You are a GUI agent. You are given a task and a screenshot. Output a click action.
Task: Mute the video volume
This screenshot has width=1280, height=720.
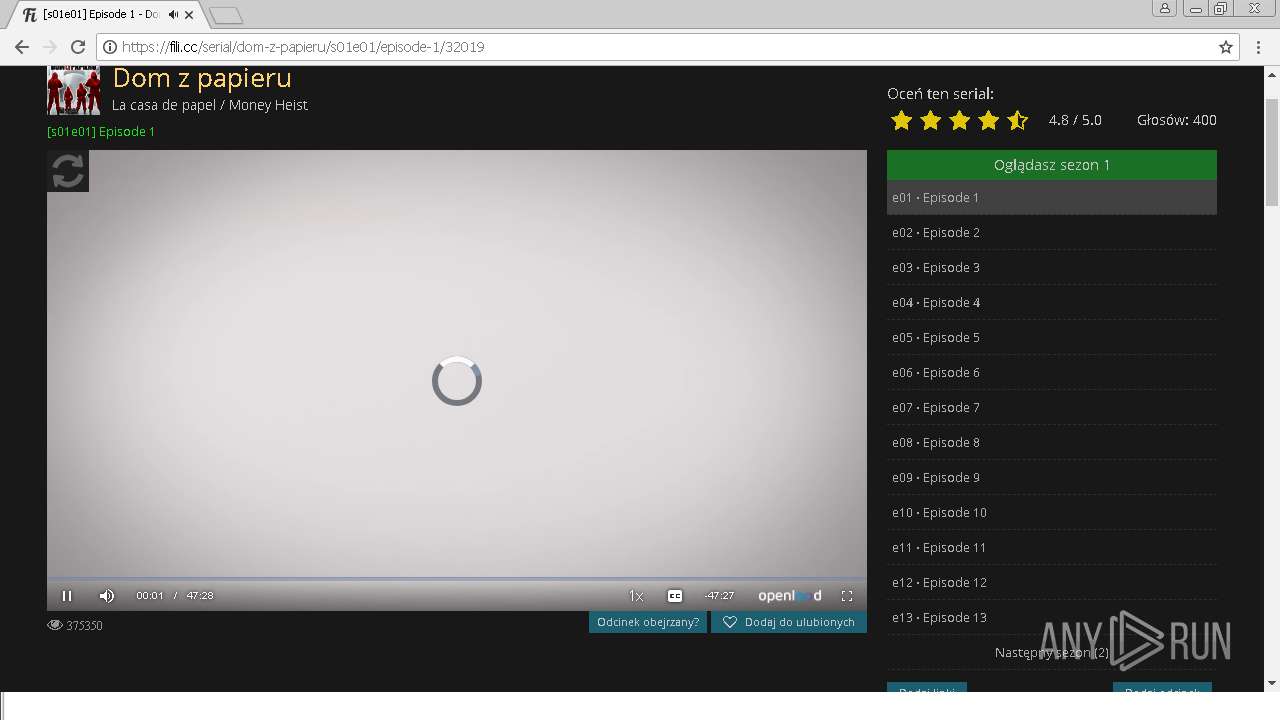click(x=107, y=596)
